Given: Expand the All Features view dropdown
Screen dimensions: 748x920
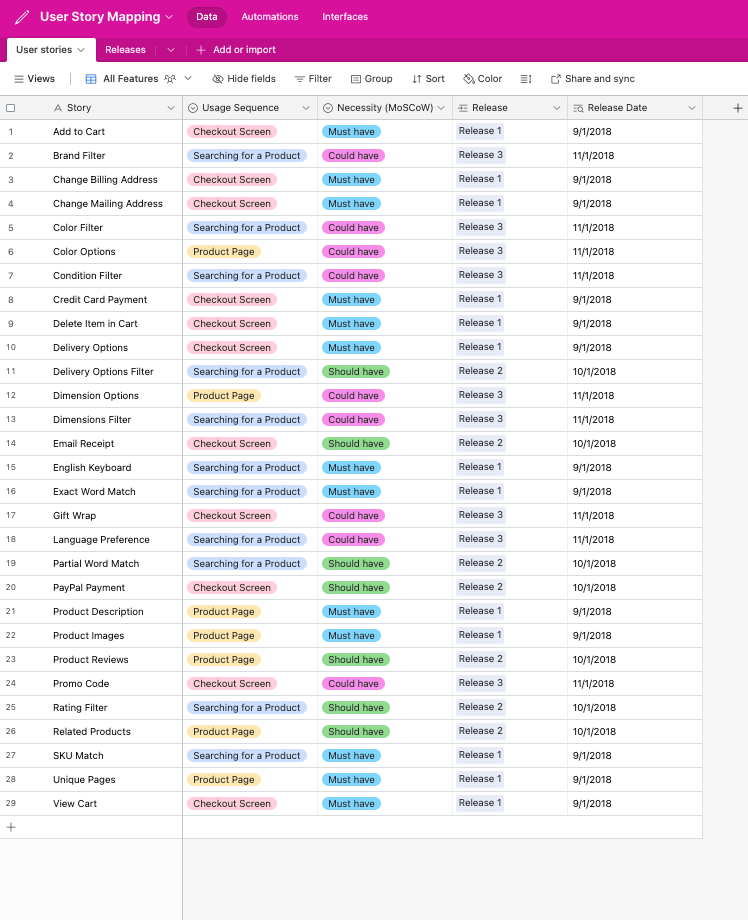Looking at the screenshot, I should (x=188, y=78).
